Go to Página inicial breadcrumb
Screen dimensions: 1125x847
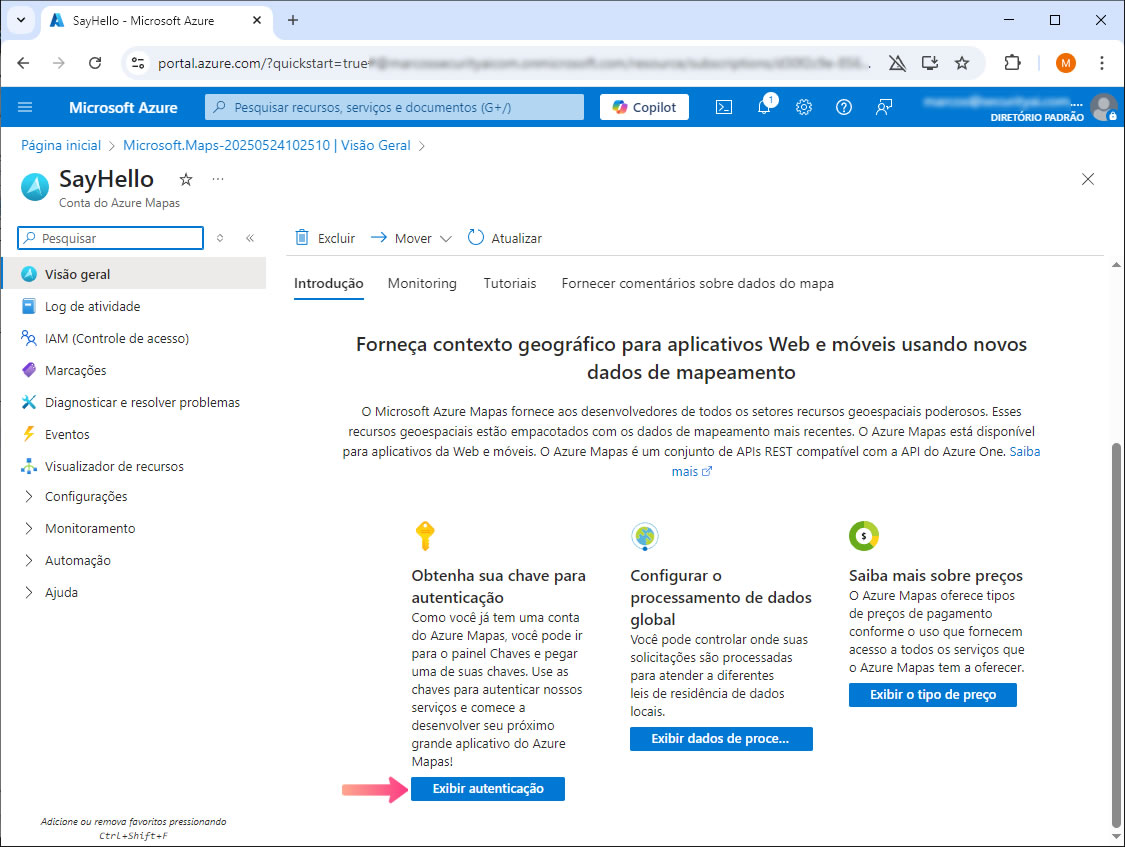[x=61, y=145]
